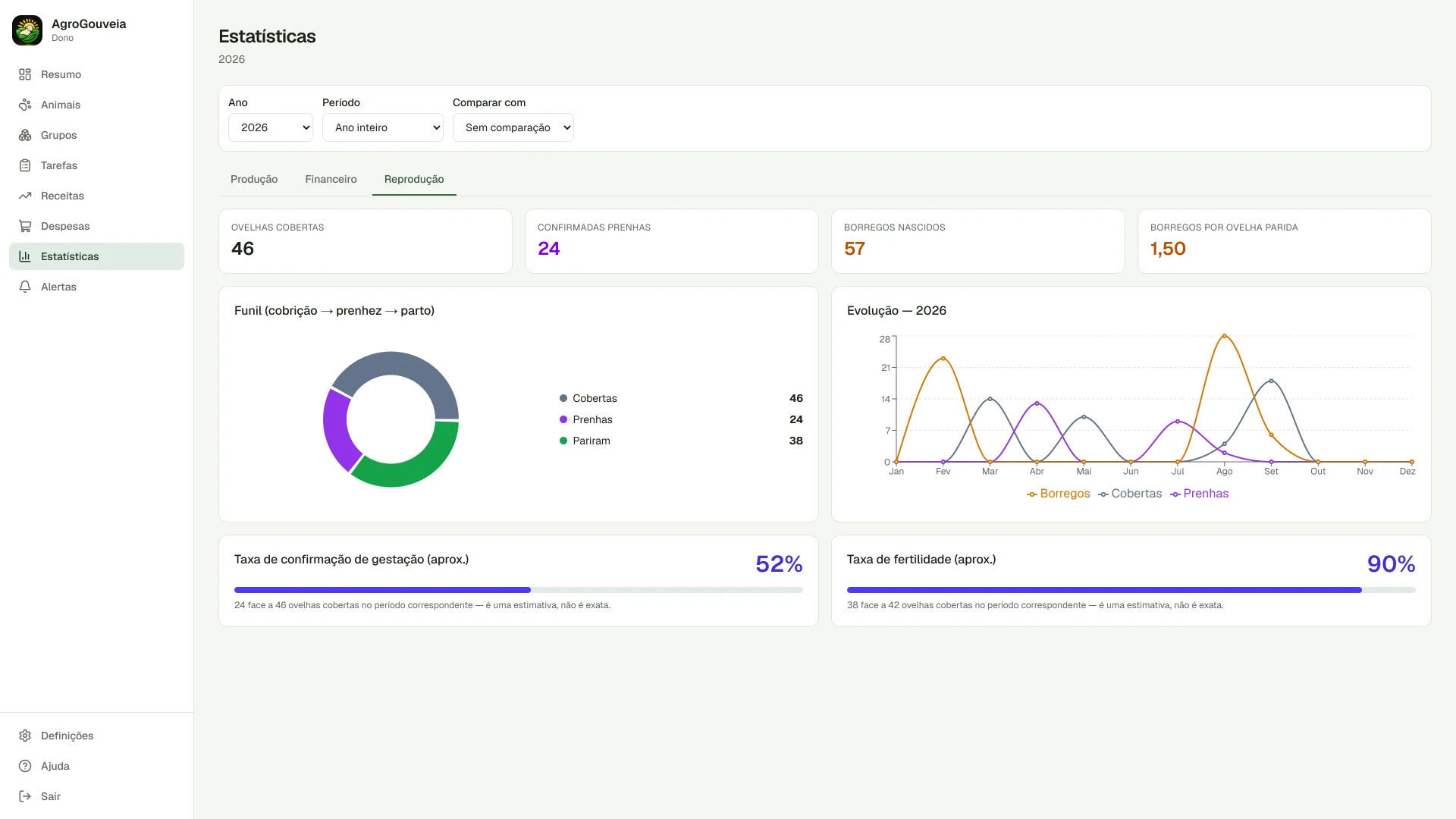Click the AgroGouveia logo icon
This screenshot has width=1456, height=819.
coord(27,30)
